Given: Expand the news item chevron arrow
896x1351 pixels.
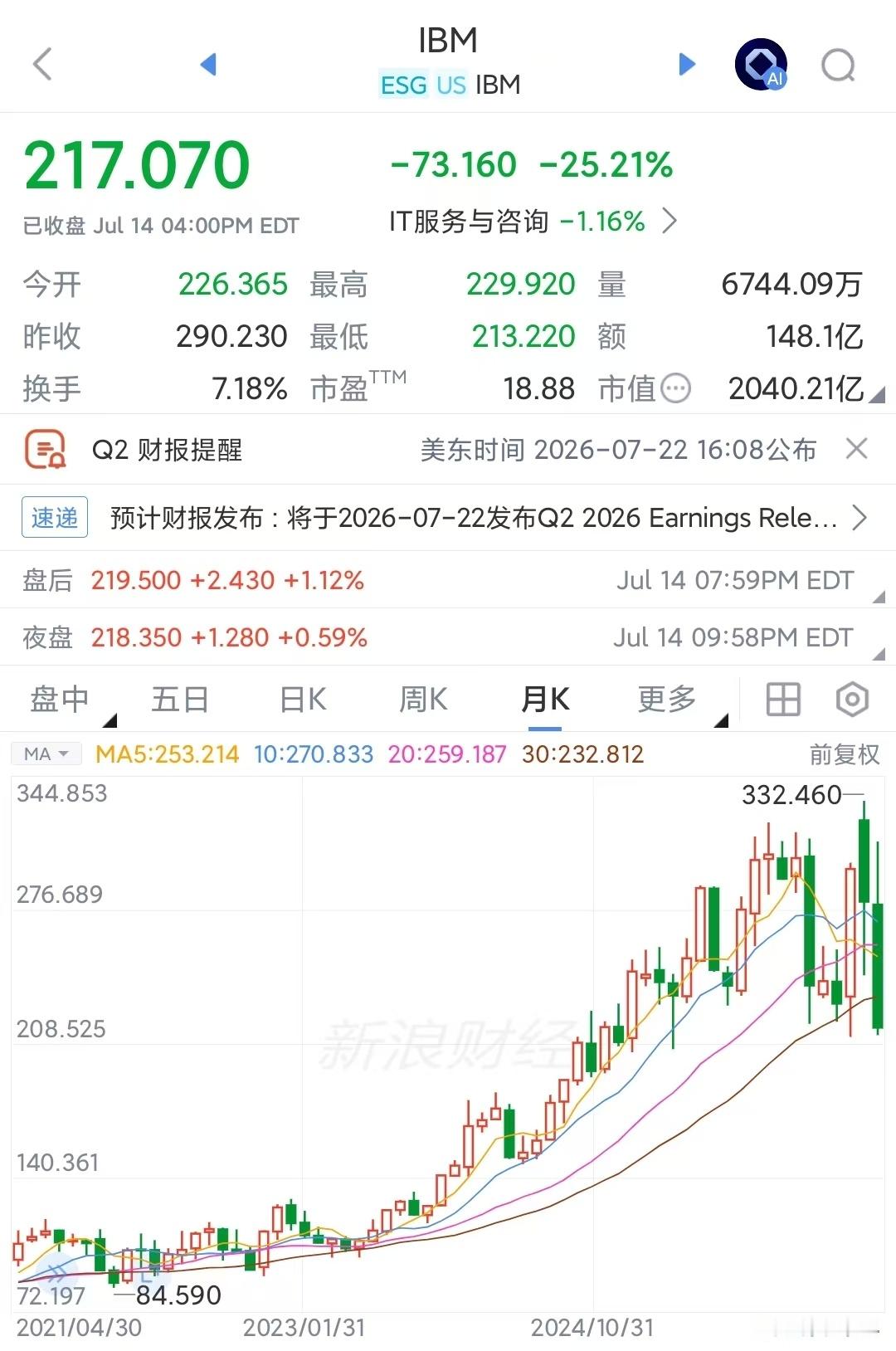Looking at the screenshot, I should tap(859, 518).
